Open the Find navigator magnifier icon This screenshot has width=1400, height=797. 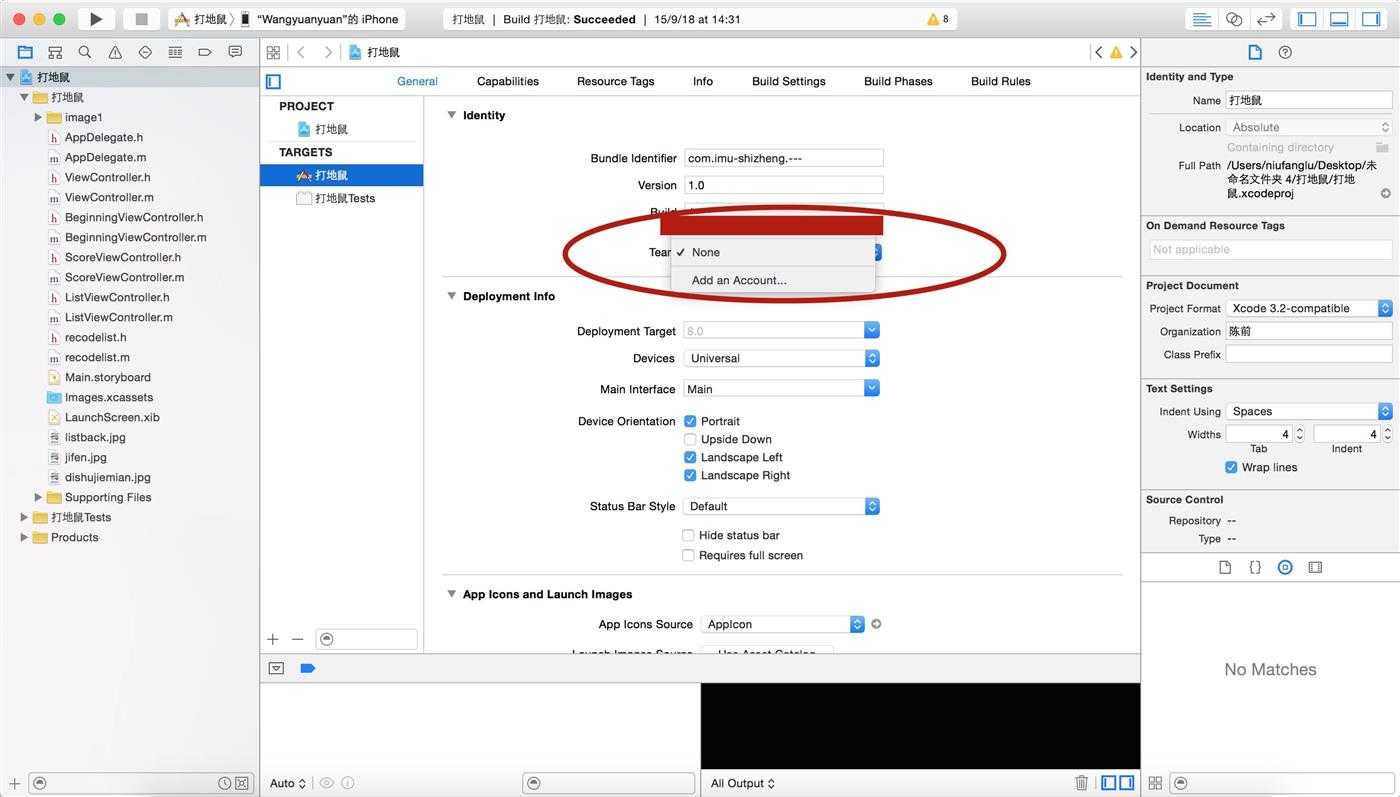pos(85,52)
